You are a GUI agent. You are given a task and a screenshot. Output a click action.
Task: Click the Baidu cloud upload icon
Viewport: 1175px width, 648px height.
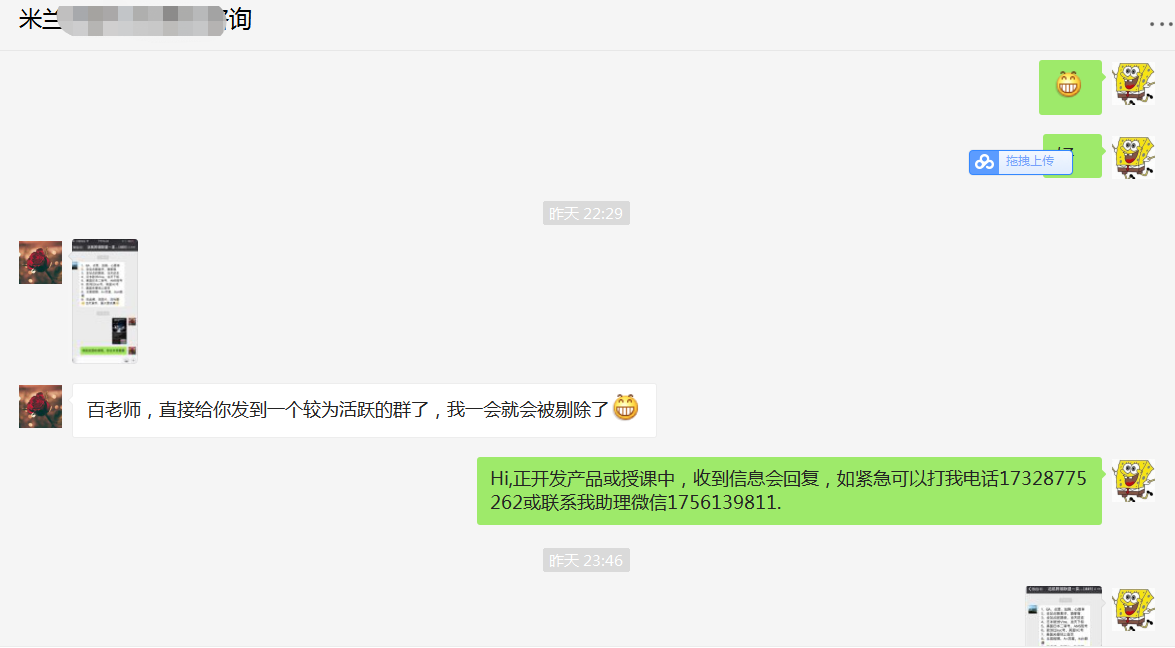click(x=984, y=162)
